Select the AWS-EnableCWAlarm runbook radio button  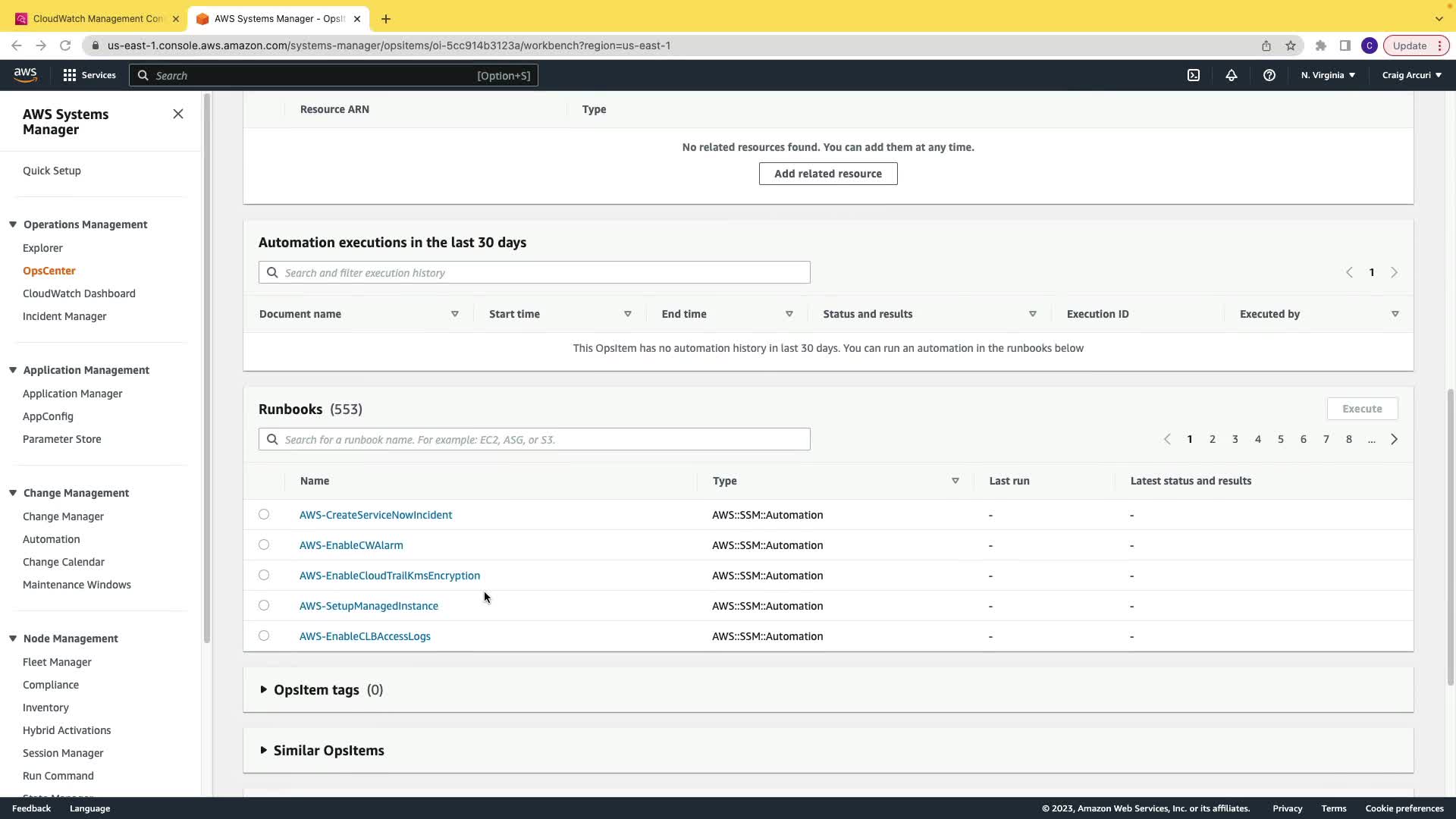click(264, 544)
